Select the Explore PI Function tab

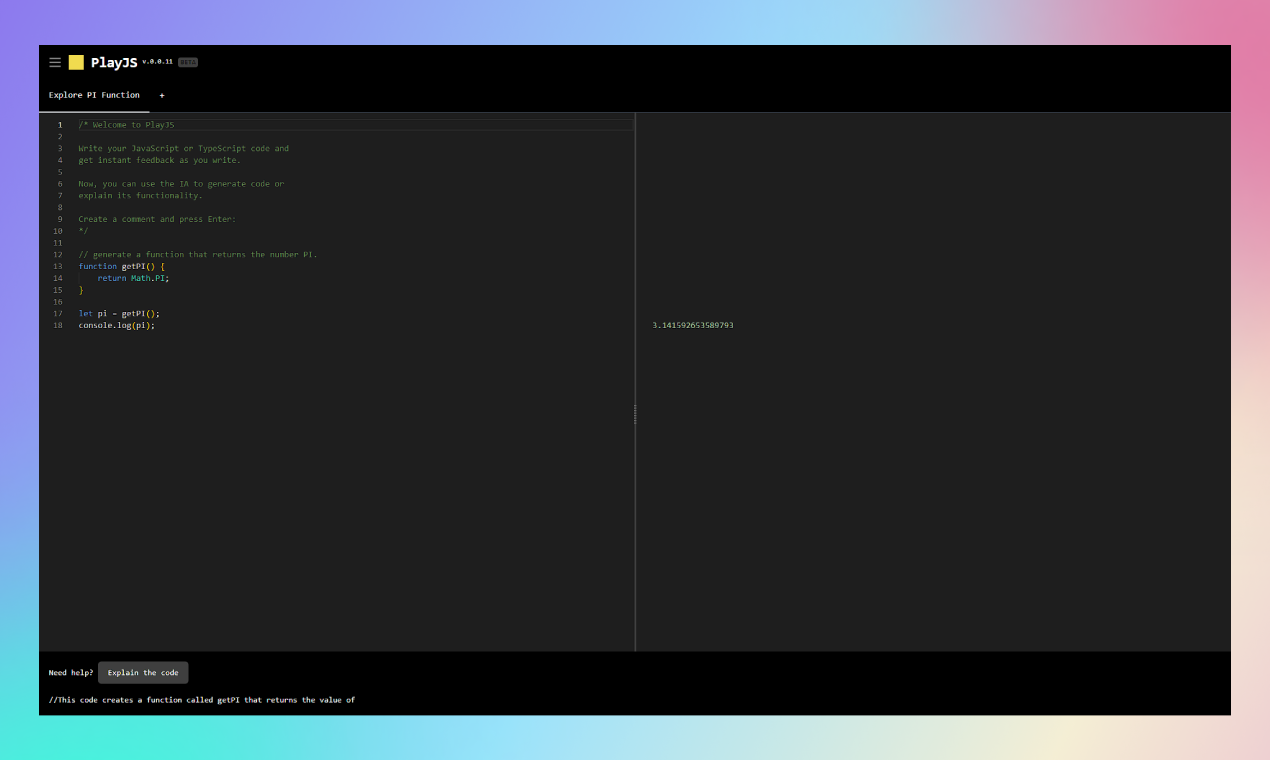pyautogui.click(x=94, y=95)
